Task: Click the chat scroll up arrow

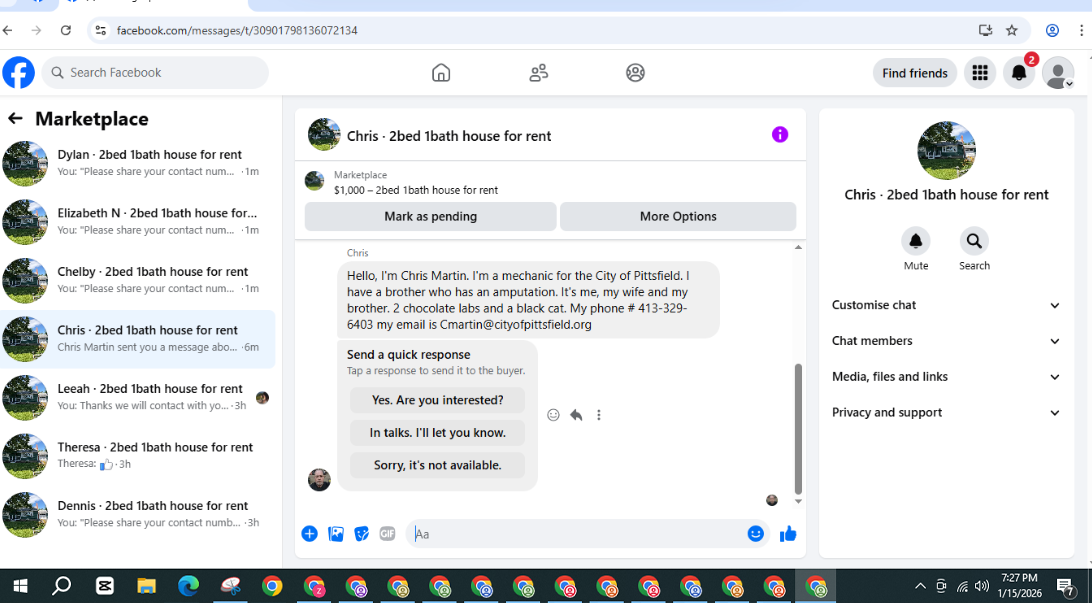Action: 798,247
